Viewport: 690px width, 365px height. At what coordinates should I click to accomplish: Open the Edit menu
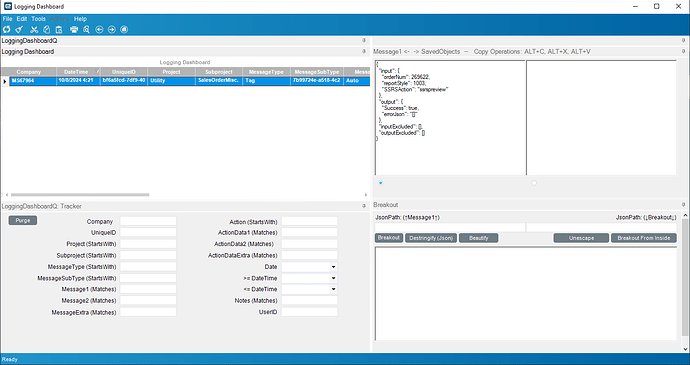click(22, 19)
